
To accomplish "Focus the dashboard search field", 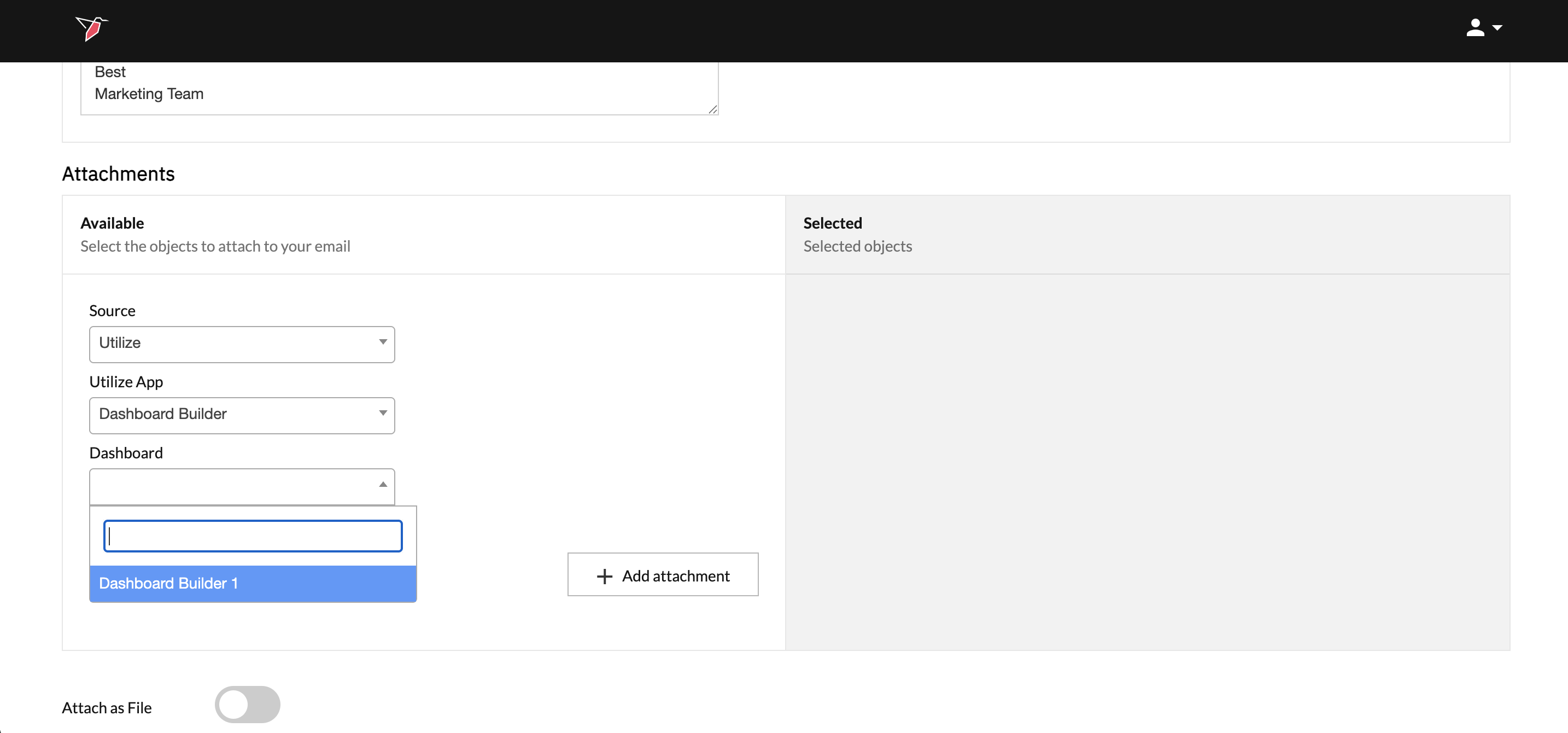I will tap(252, 536).
